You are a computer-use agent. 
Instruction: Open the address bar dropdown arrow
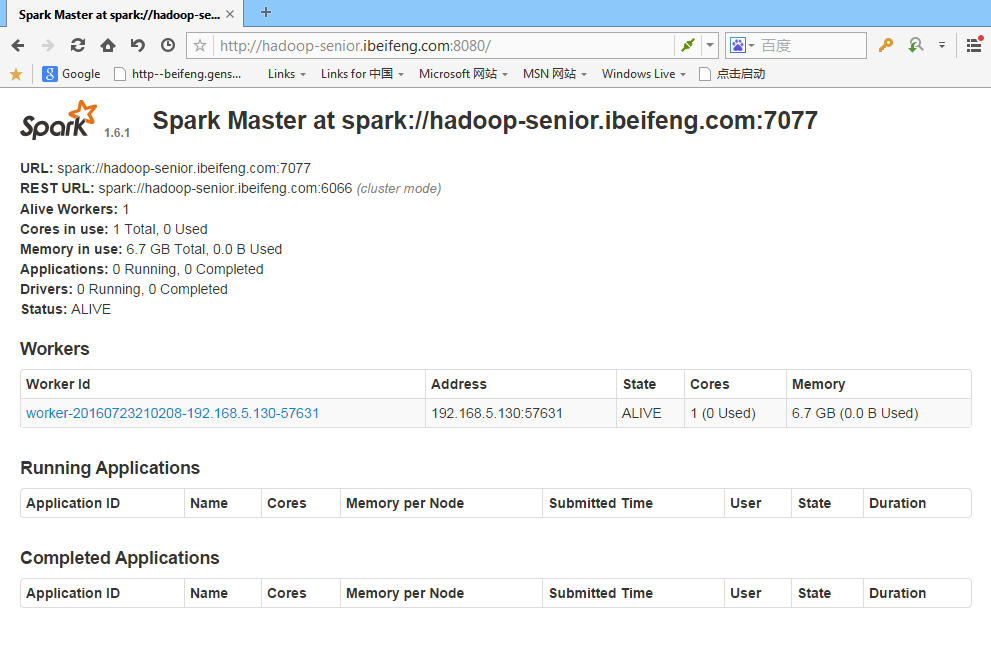click(x=710, y=45)
